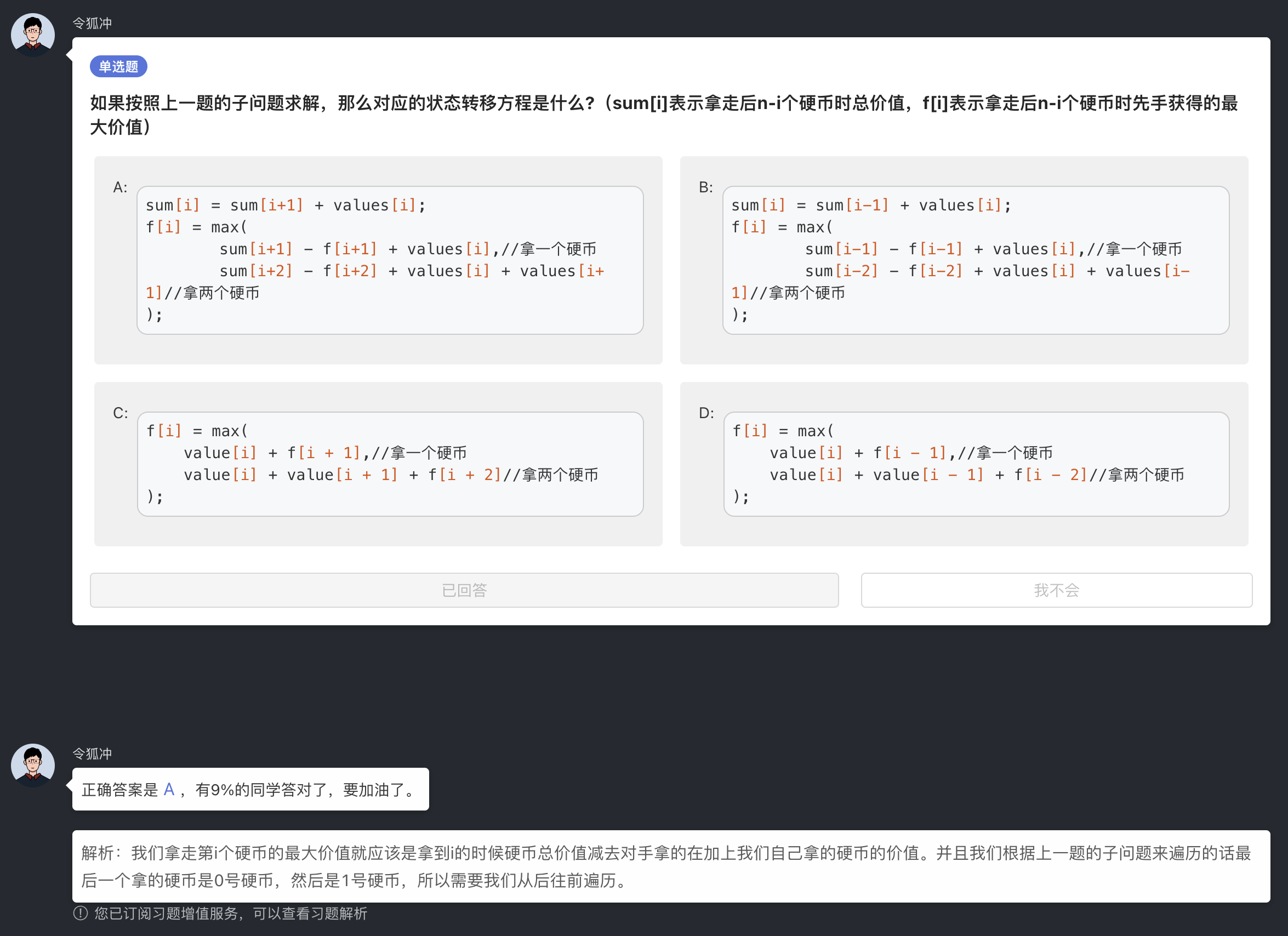Select the A: radio label for option A
Image resolution: width=1288 pixels, height=936 pixels.
point(120,187)
